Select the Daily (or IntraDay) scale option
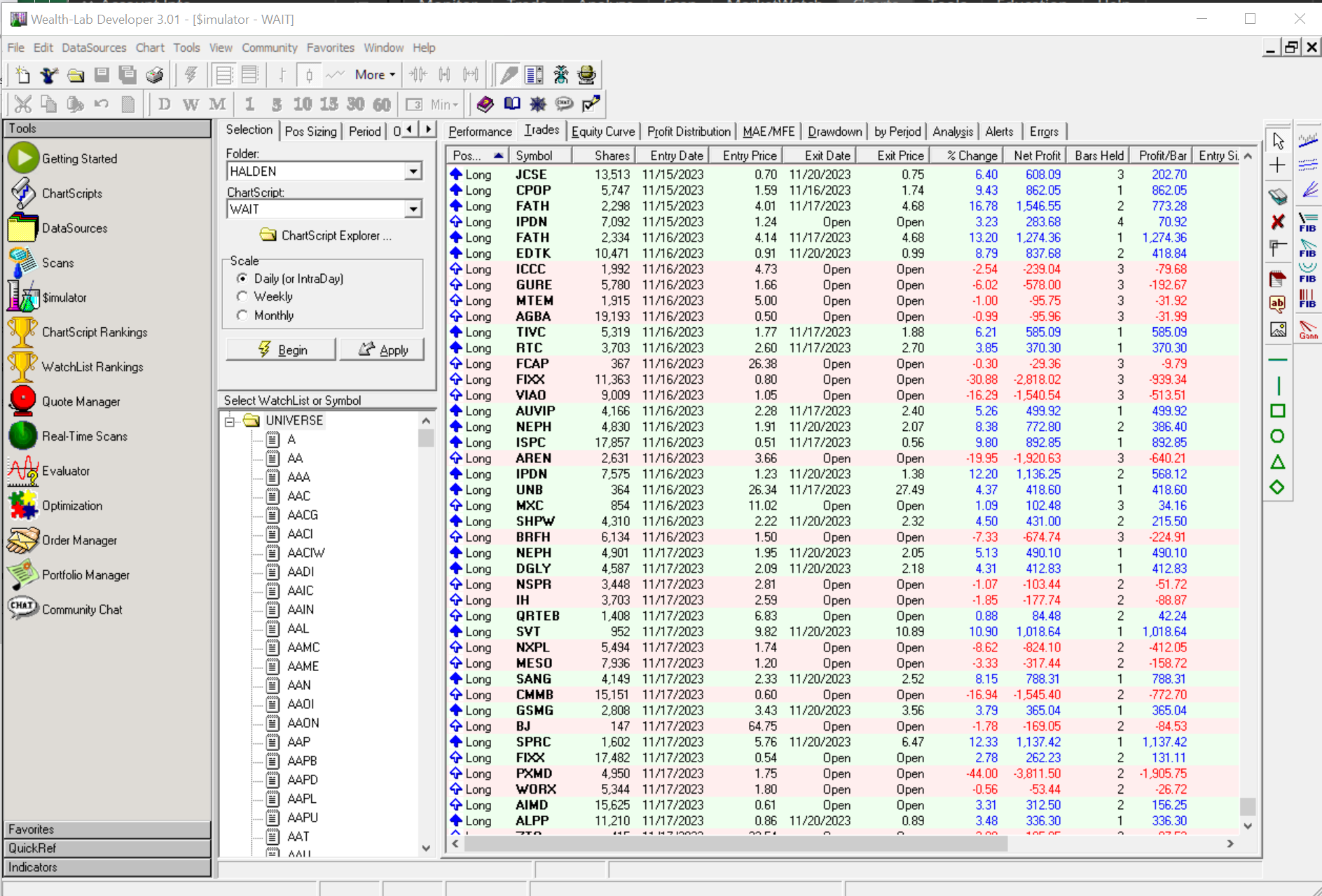 click(242, 279)
